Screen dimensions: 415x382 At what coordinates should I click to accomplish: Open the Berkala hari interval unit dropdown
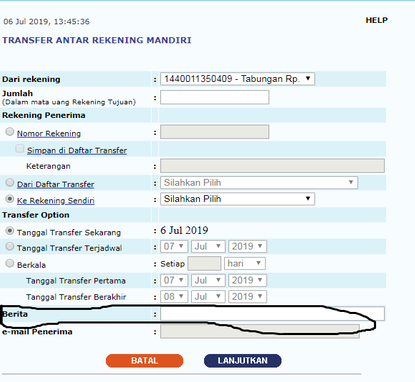click(245, 264)
